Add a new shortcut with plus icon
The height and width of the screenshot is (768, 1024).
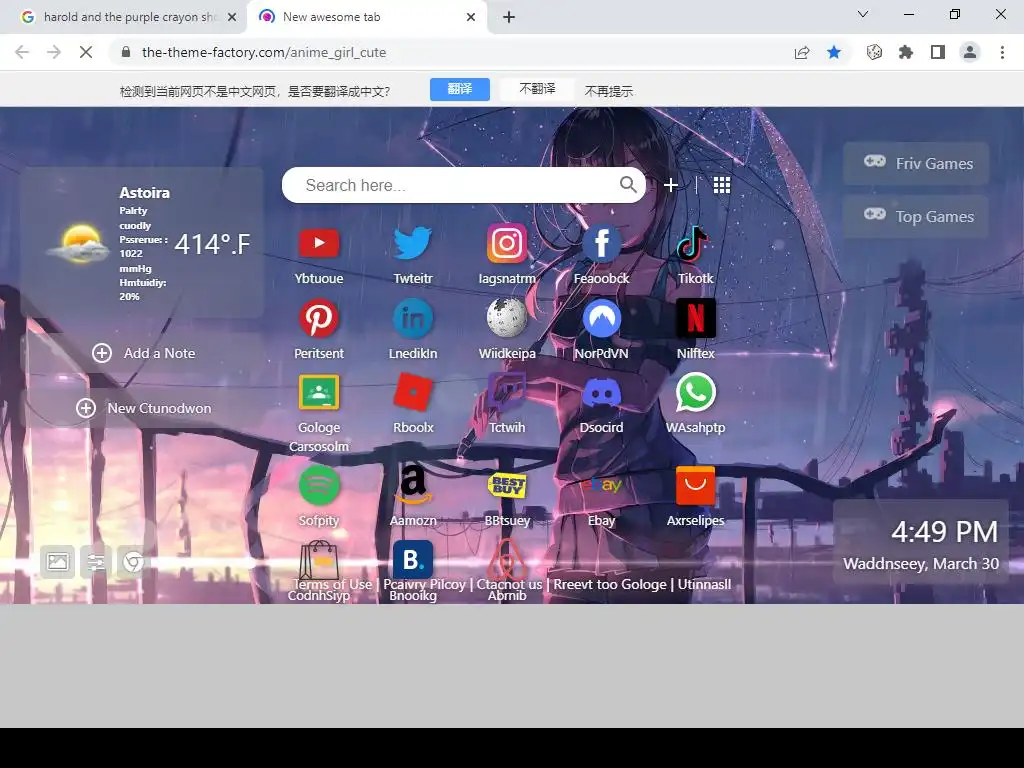tap(671, 185)
